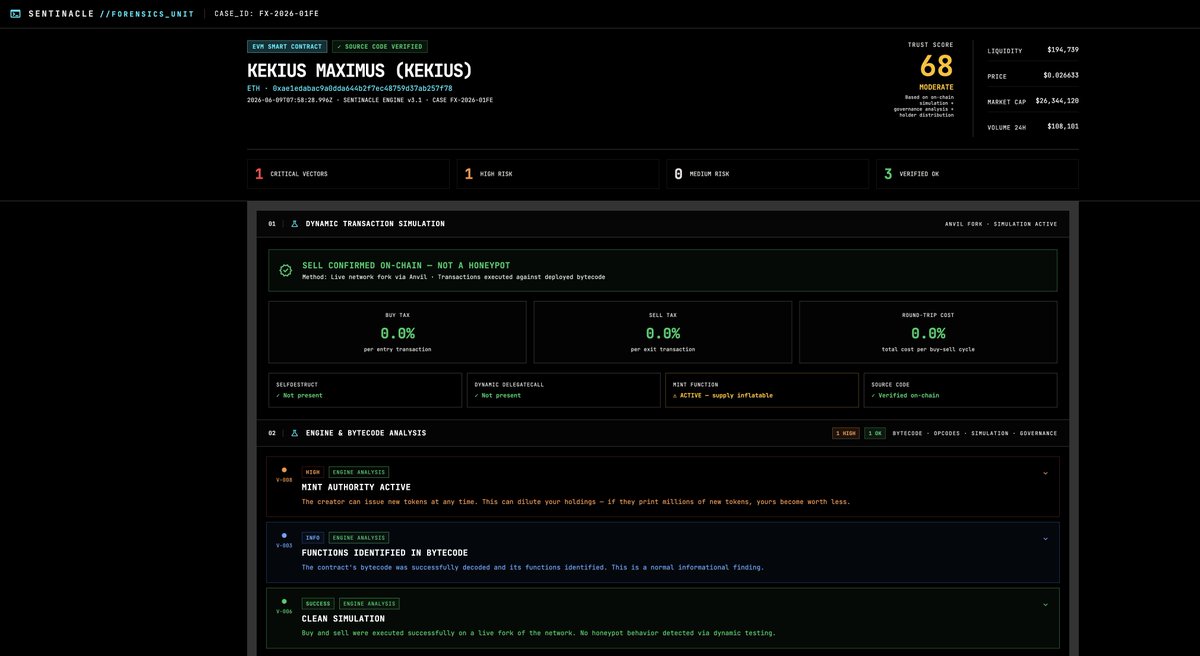
Task: Expand the Clean Simulation finding chevron
Action: pyautogui.click(x=1045, y=604)
